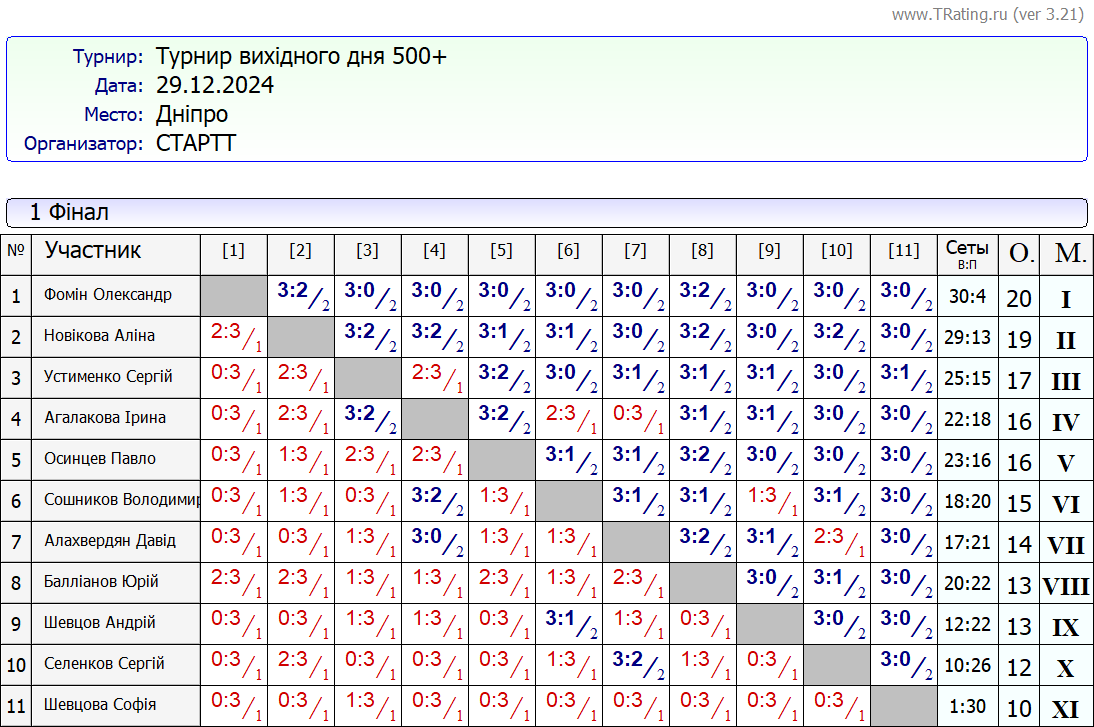1094x727 pixels.
Task: Select Шевцов Андрій's 3:1 win against player 6
Action: (567, 623)
